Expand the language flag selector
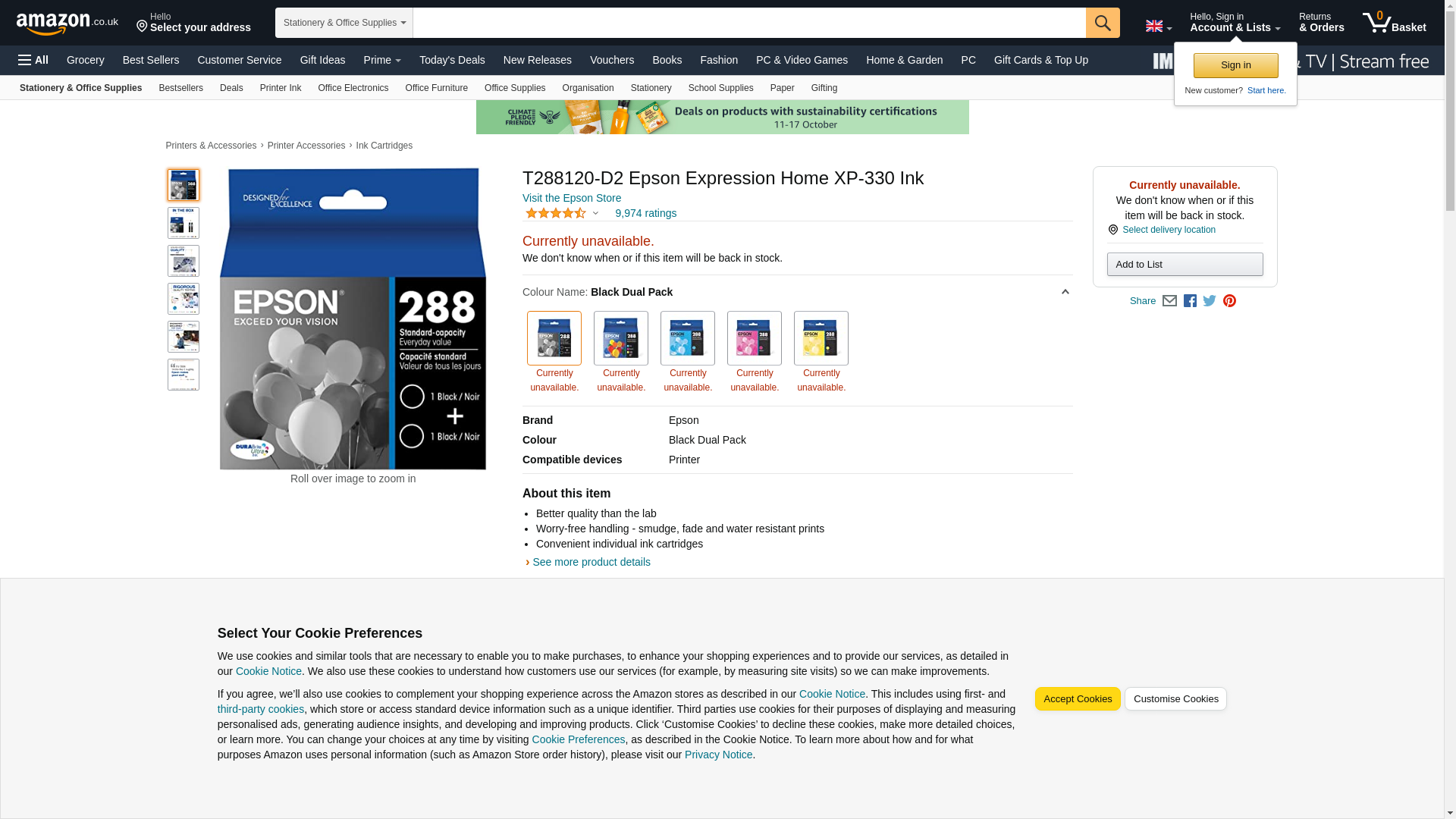 pos(1158,27)
